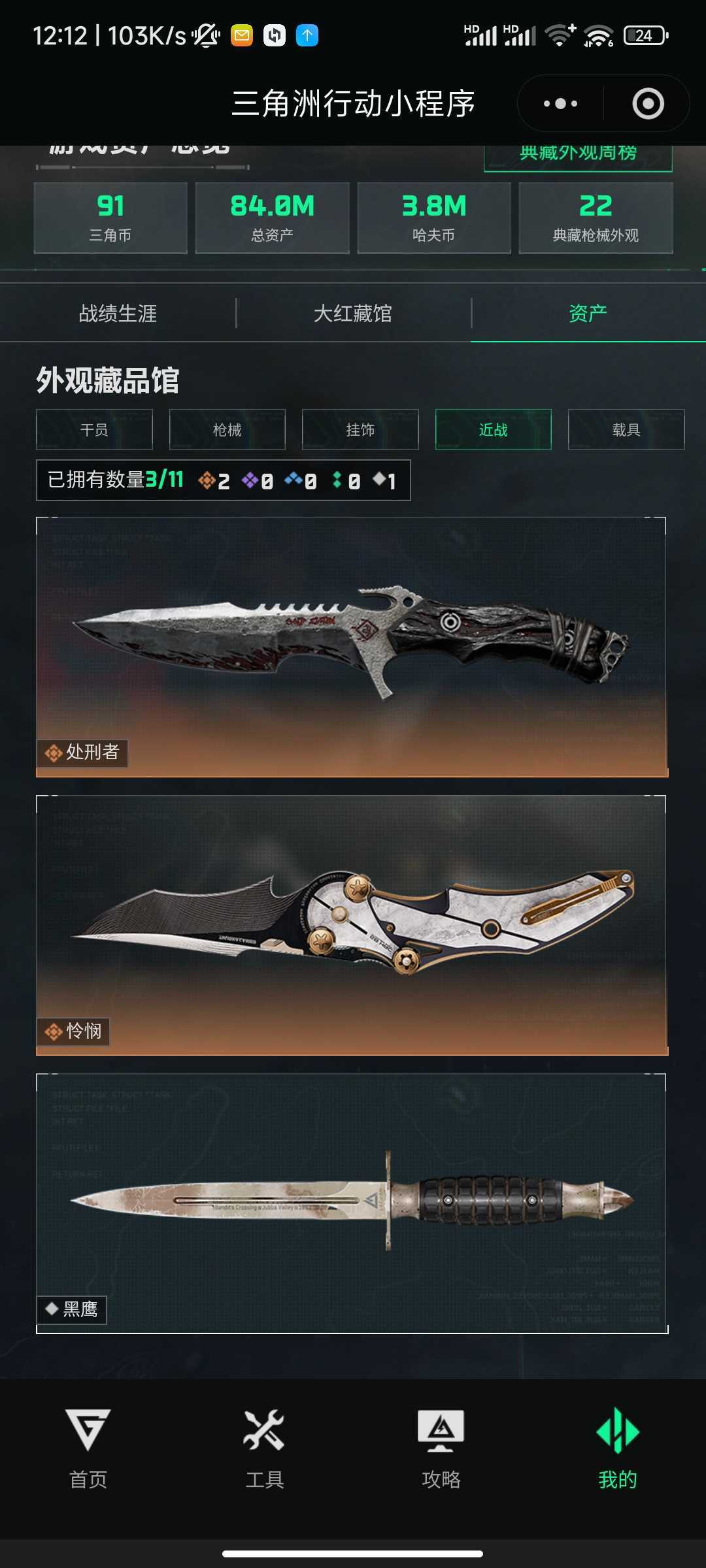706x1568 pixels.
Task: Open the 黑鹰 dagger skin card
Action: pos(352,1203)
